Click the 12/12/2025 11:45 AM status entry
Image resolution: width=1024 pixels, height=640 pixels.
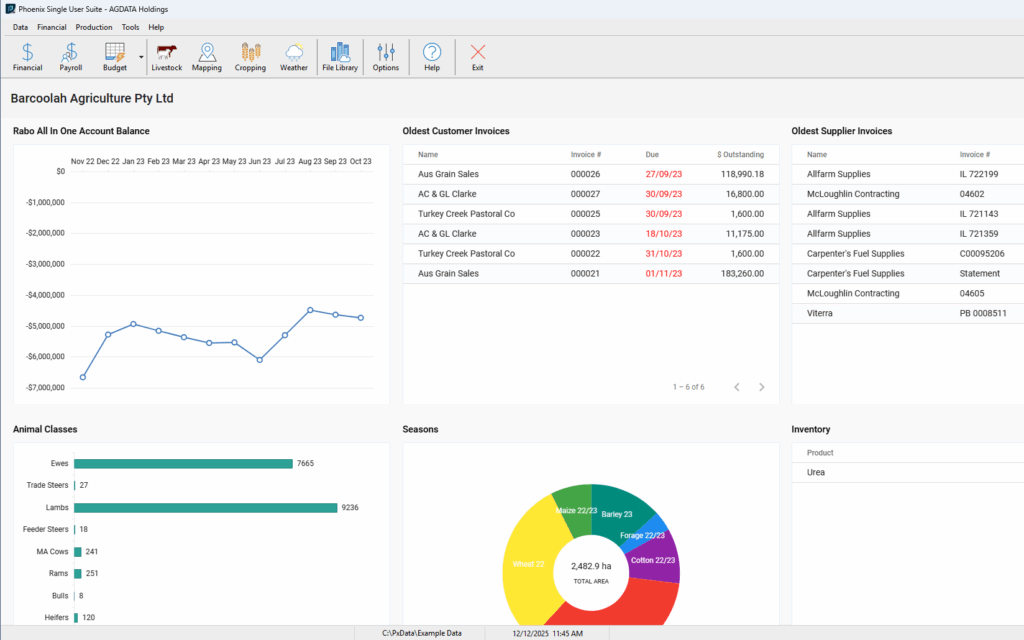click(547, 633)
